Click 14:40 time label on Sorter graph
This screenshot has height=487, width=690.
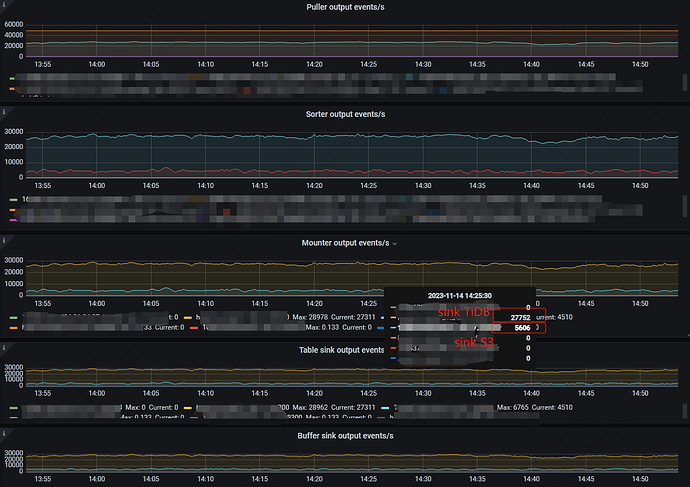(532, 186)
